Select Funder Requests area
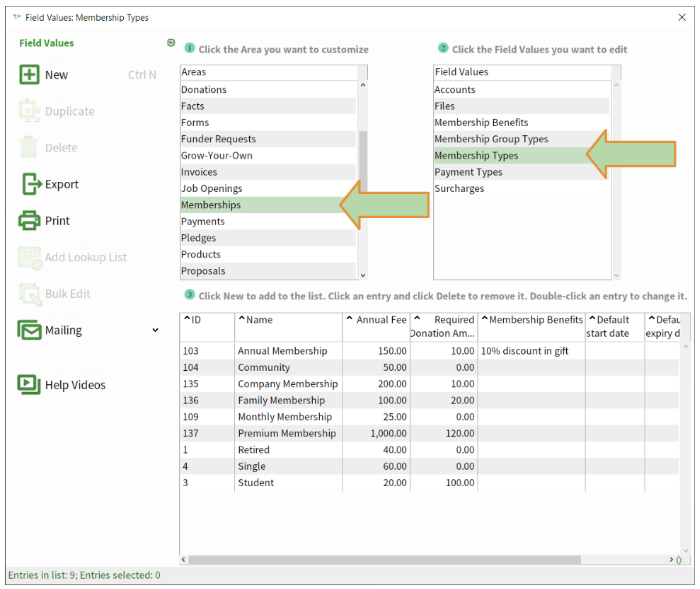Viewport: 700px width, 589px height. (x=268, y=139)
